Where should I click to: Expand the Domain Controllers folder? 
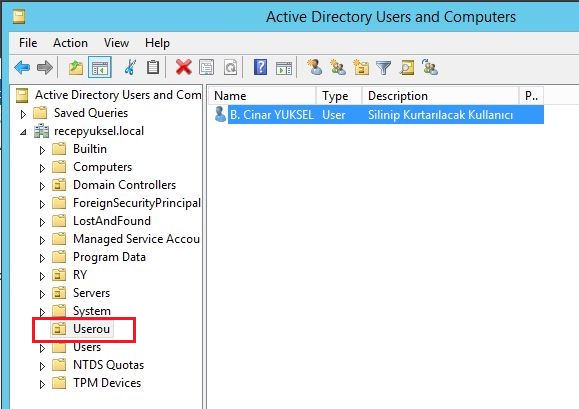coord(42,186)
